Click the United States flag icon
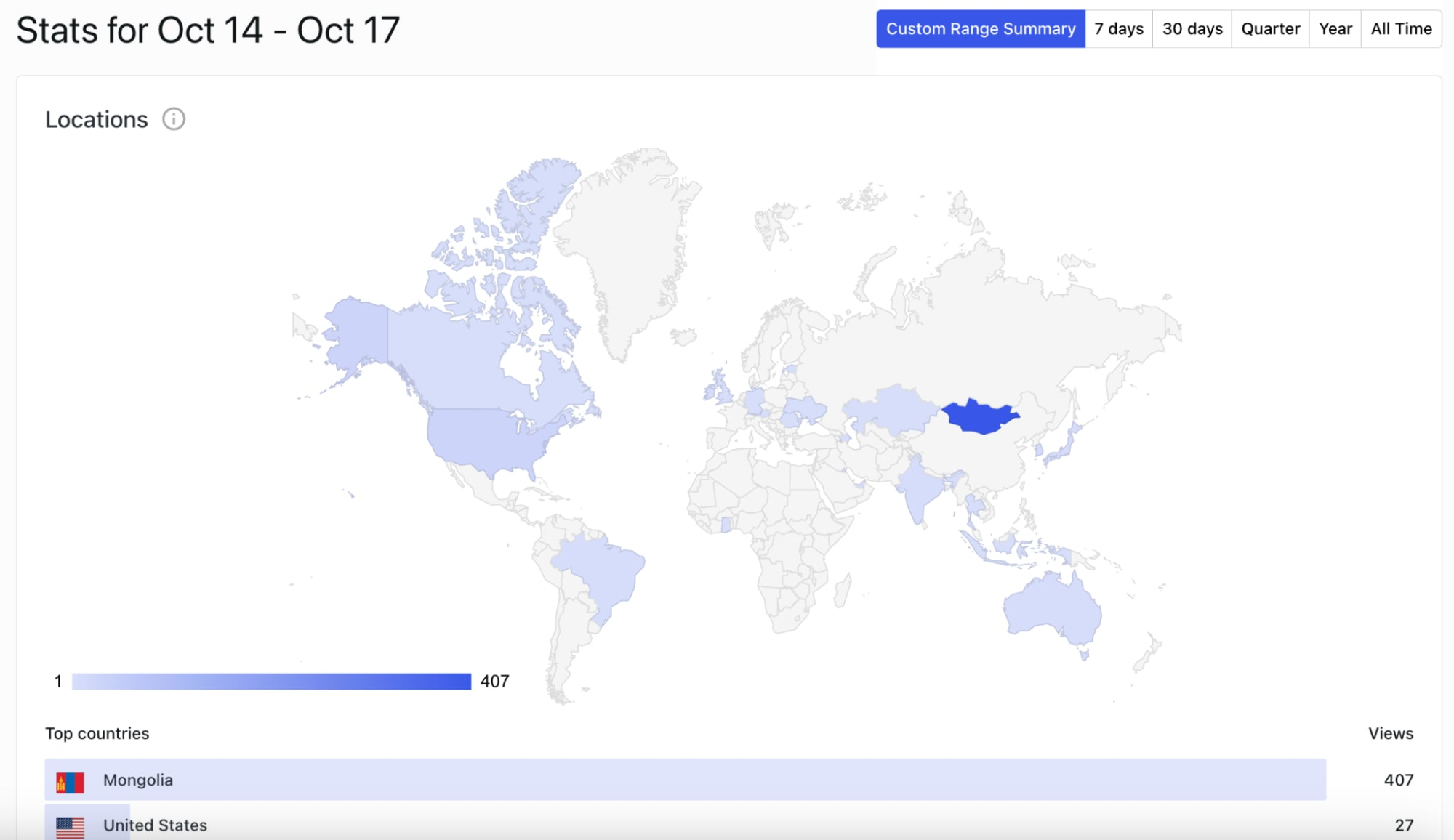This screenshot has height=840, width=1454. pyautogui.click(x=70, y=827)
